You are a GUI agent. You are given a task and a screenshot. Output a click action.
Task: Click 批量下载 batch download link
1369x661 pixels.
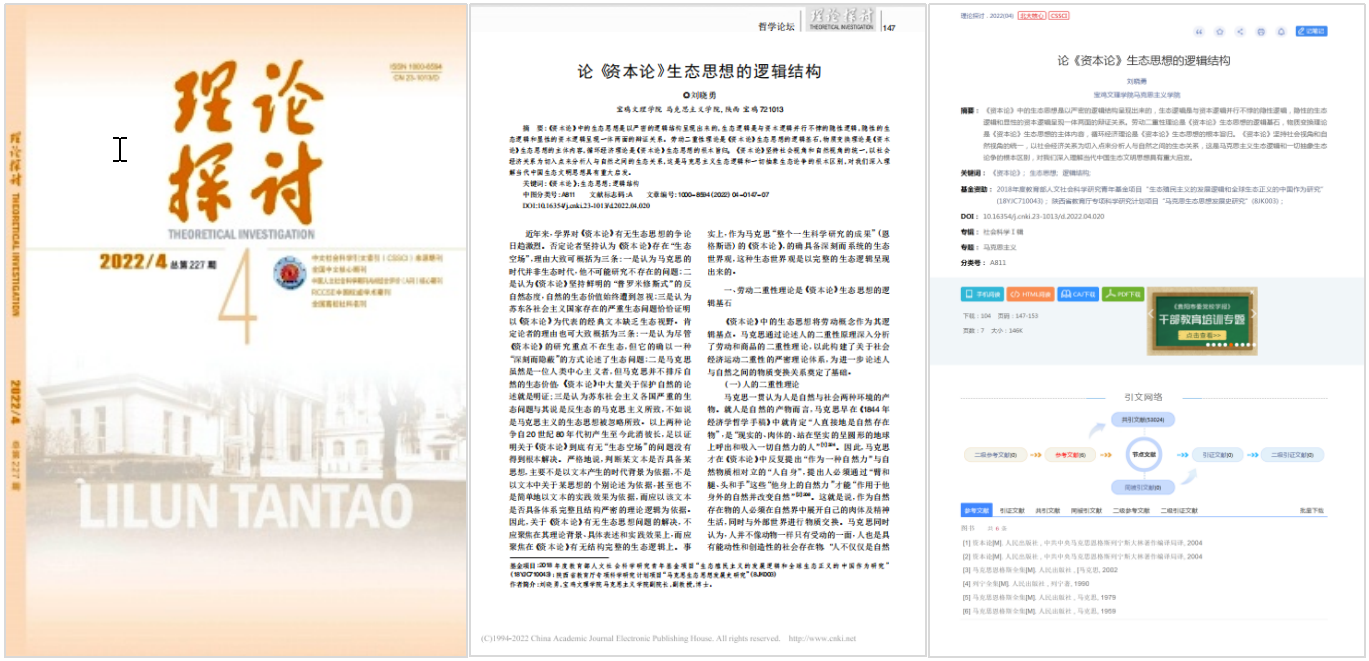(1311, 510)
